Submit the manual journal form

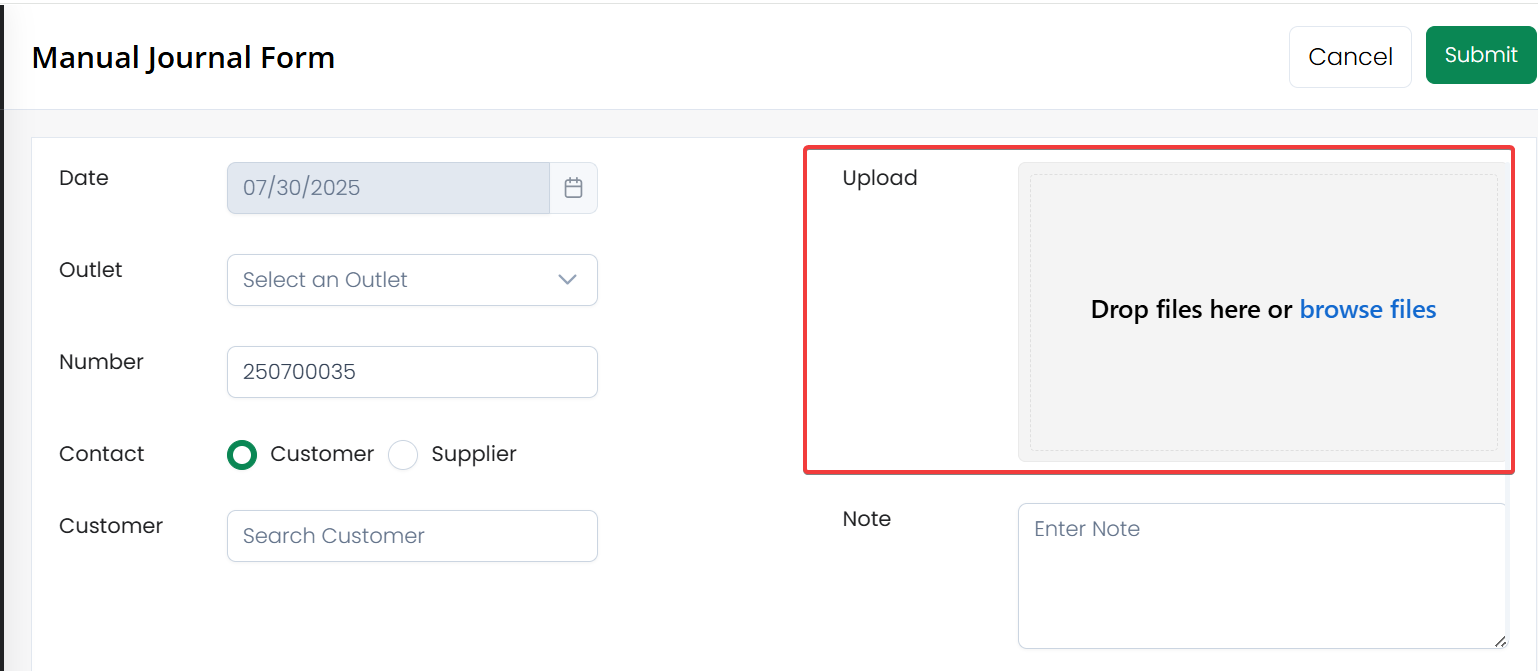click(1481, 55)
